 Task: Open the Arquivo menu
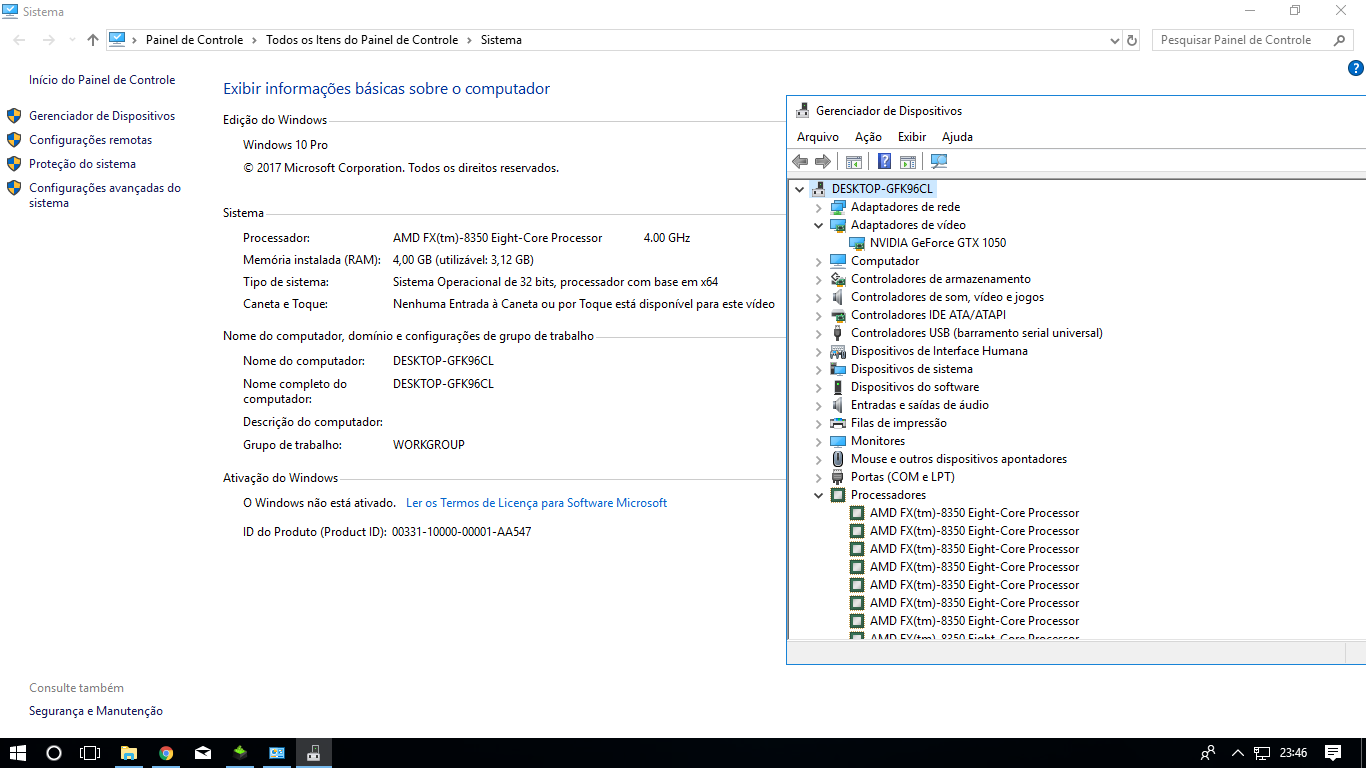pos(818,137)
